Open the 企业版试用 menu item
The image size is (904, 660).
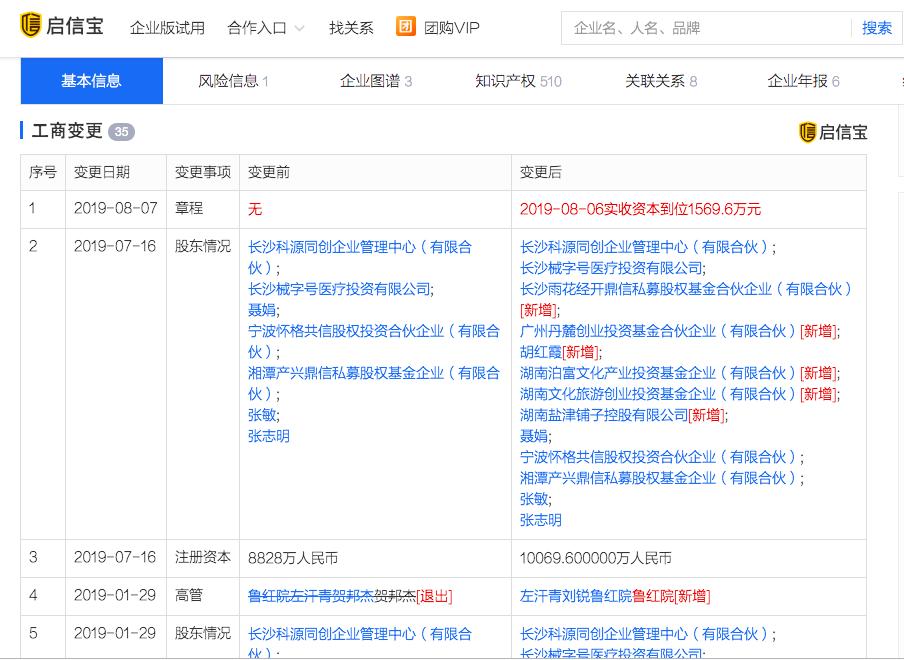click(x=167, y=28)
